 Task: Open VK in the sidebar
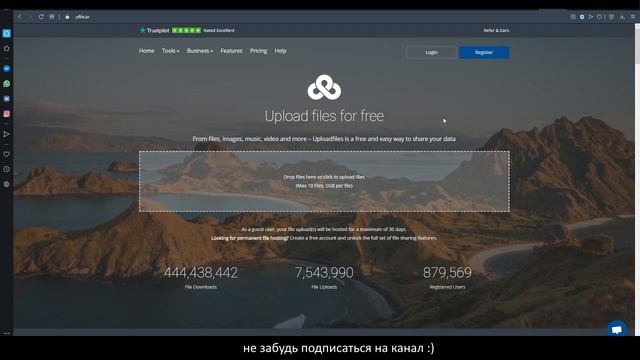pos(7,99)
